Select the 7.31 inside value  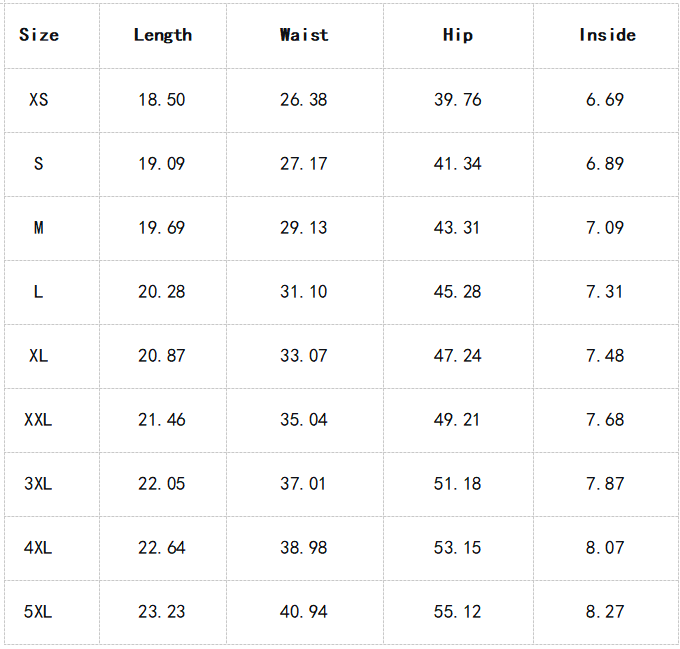605,292
